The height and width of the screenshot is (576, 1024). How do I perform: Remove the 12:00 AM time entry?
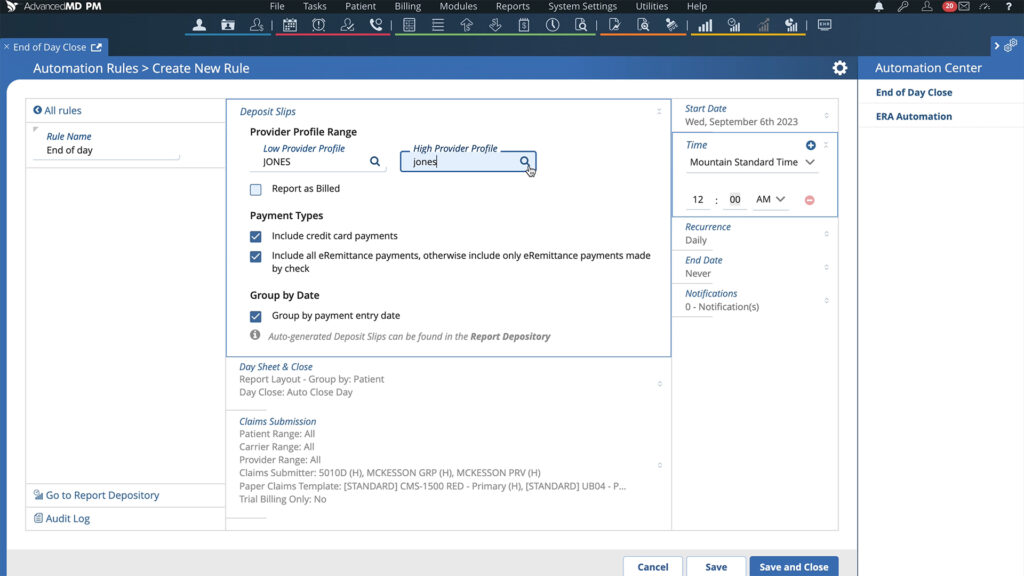point(809,200)
